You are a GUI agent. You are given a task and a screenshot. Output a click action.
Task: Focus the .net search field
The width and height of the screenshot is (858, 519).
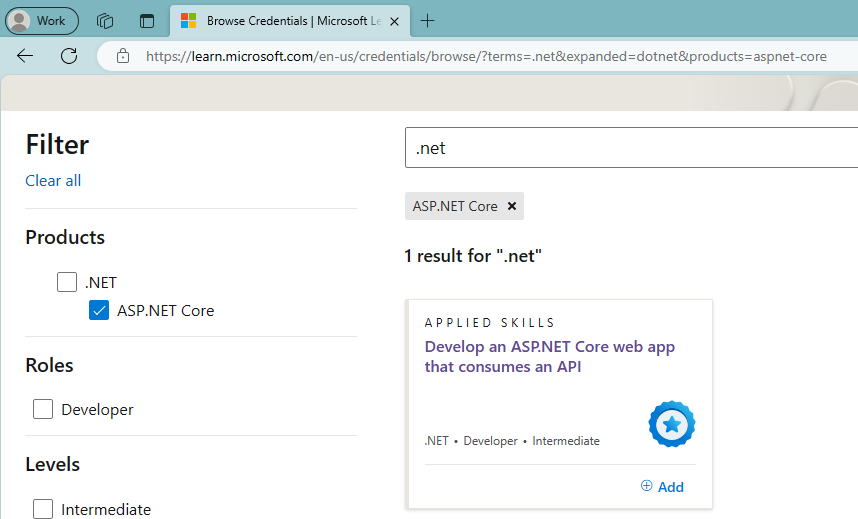coord(630,148)
